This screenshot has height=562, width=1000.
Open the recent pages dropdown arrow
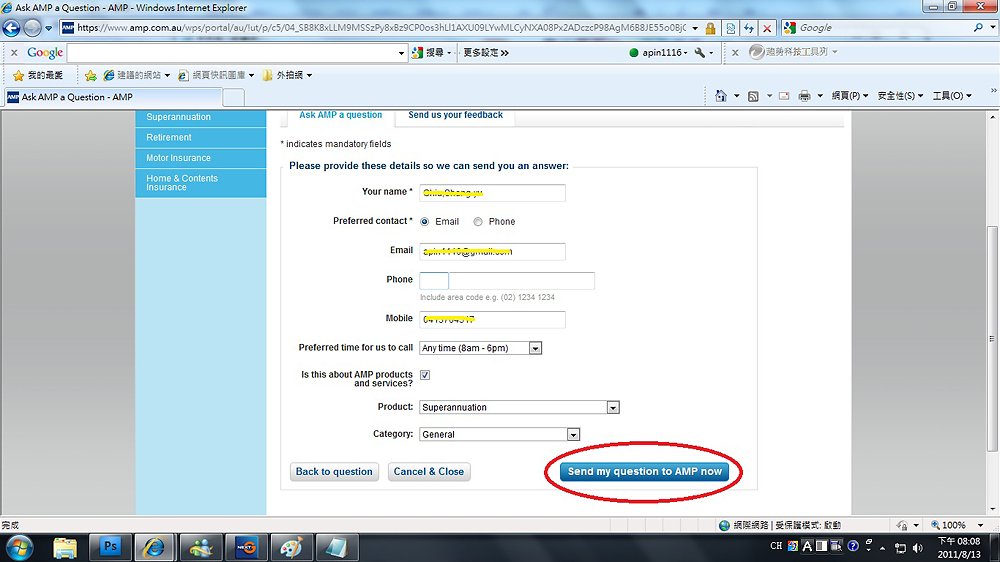click(48, 28)
